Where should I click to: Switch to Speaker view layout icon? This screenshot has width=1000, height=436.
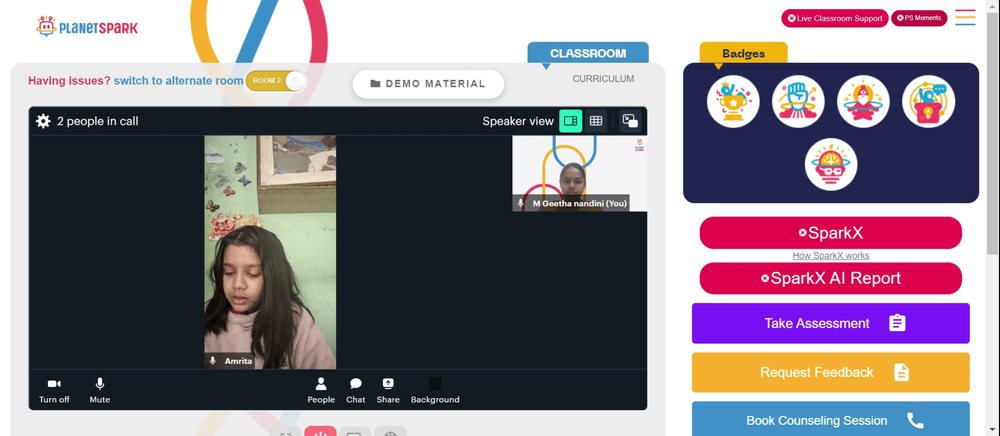pos(571,121)
